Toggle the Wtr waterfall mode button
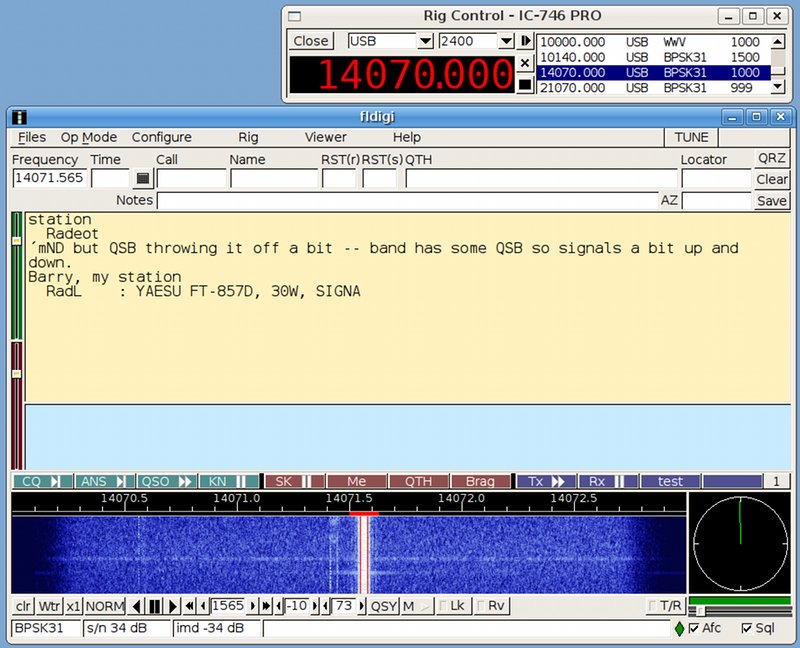This screenshot has width=800, height=648. [49, 606]
